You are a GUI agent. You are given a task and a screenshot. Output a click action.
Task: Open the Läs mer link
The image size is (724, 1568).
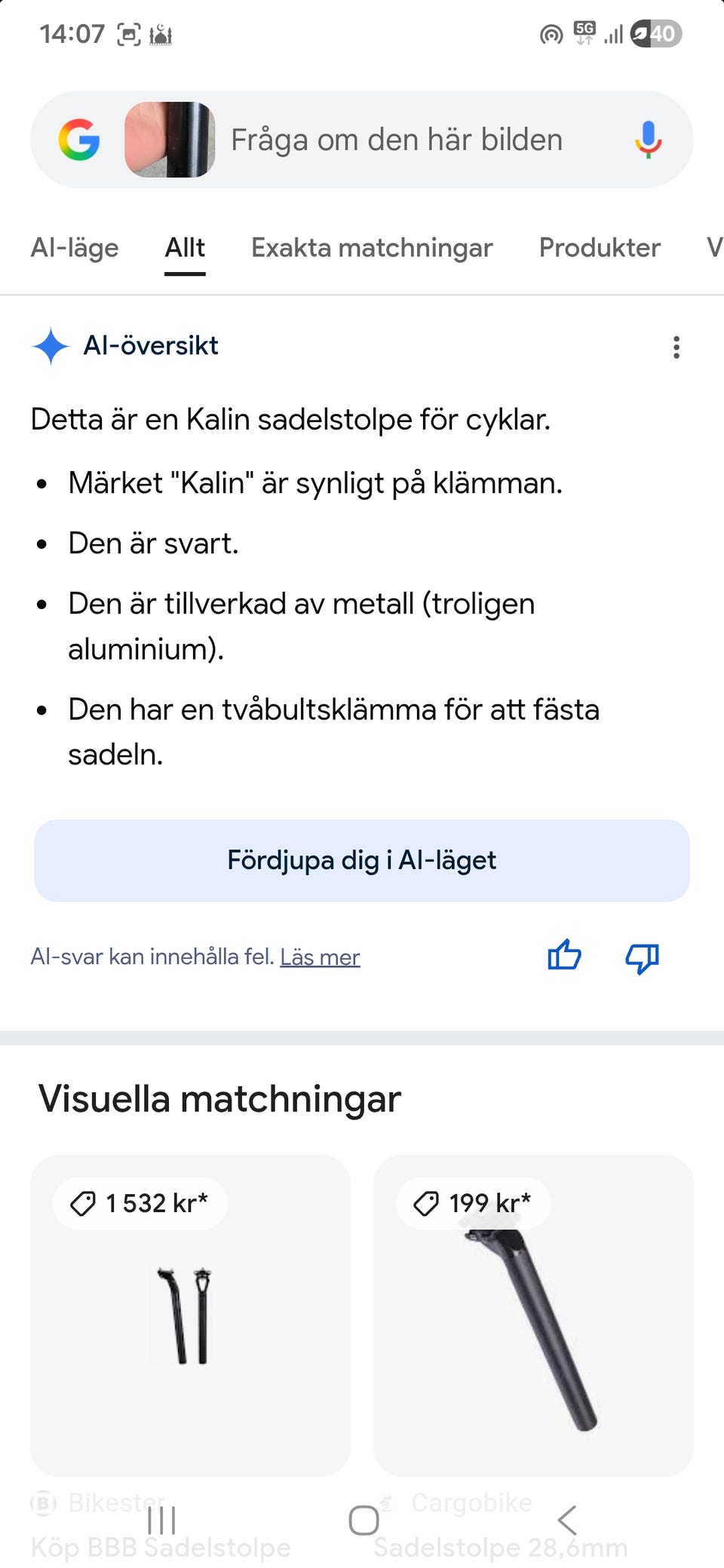coord(320,957)
